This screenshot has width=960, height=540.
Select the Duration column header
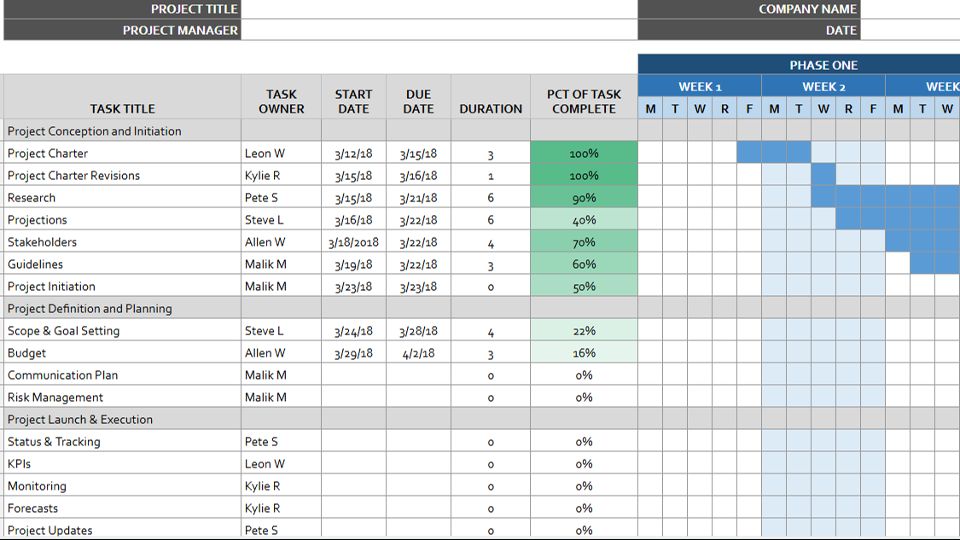490,108
